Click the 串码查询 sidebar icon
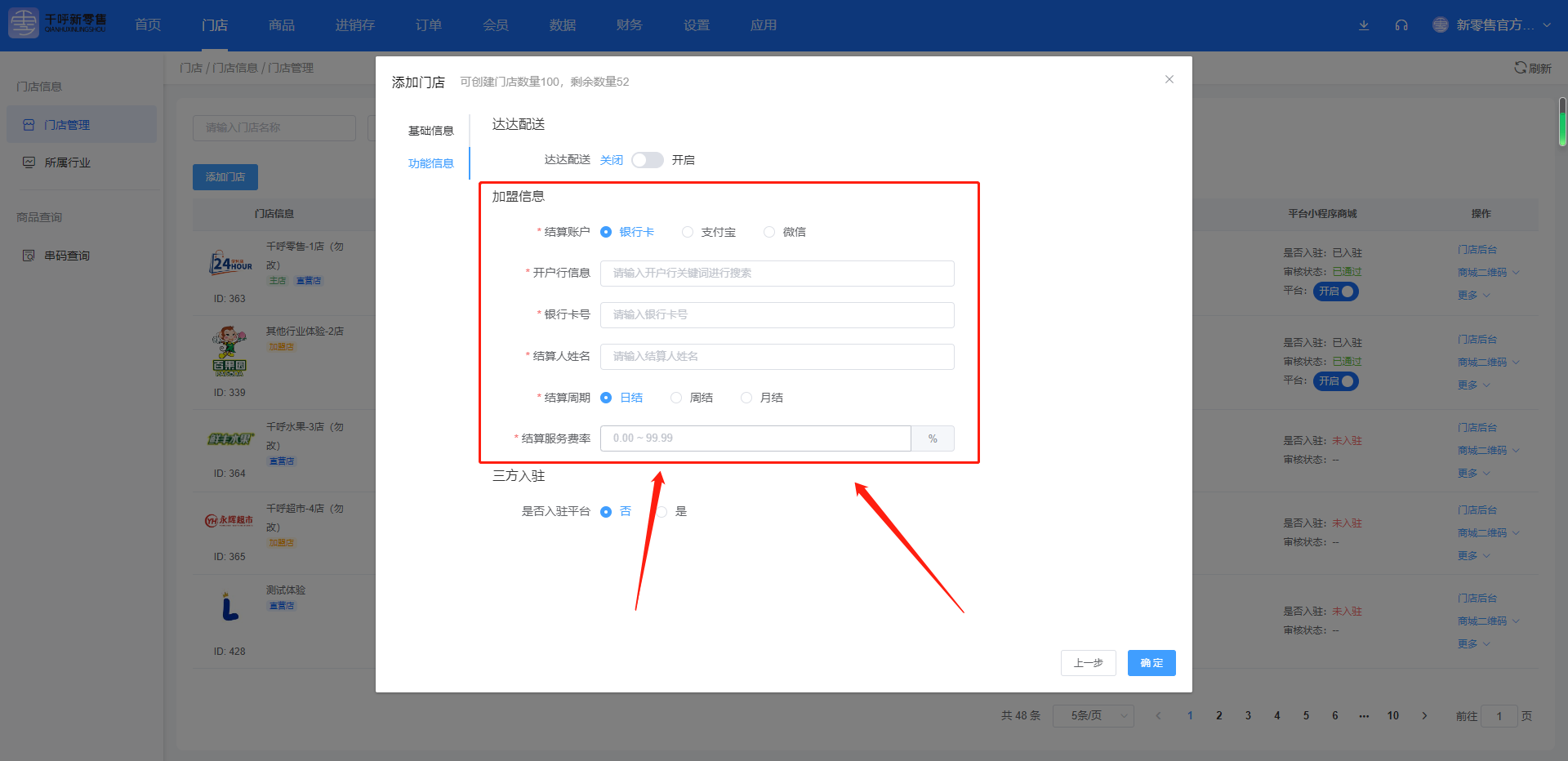 pyautogui.click(x=29, y=256)
